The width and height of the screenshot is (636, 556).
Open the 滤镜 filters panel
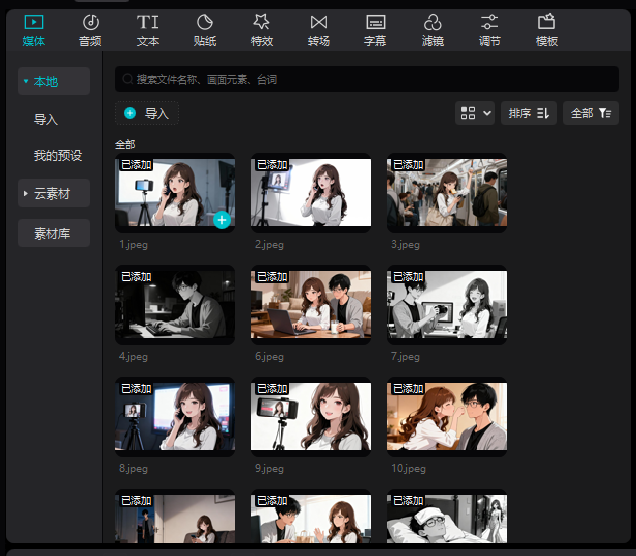tap(432, 30)
